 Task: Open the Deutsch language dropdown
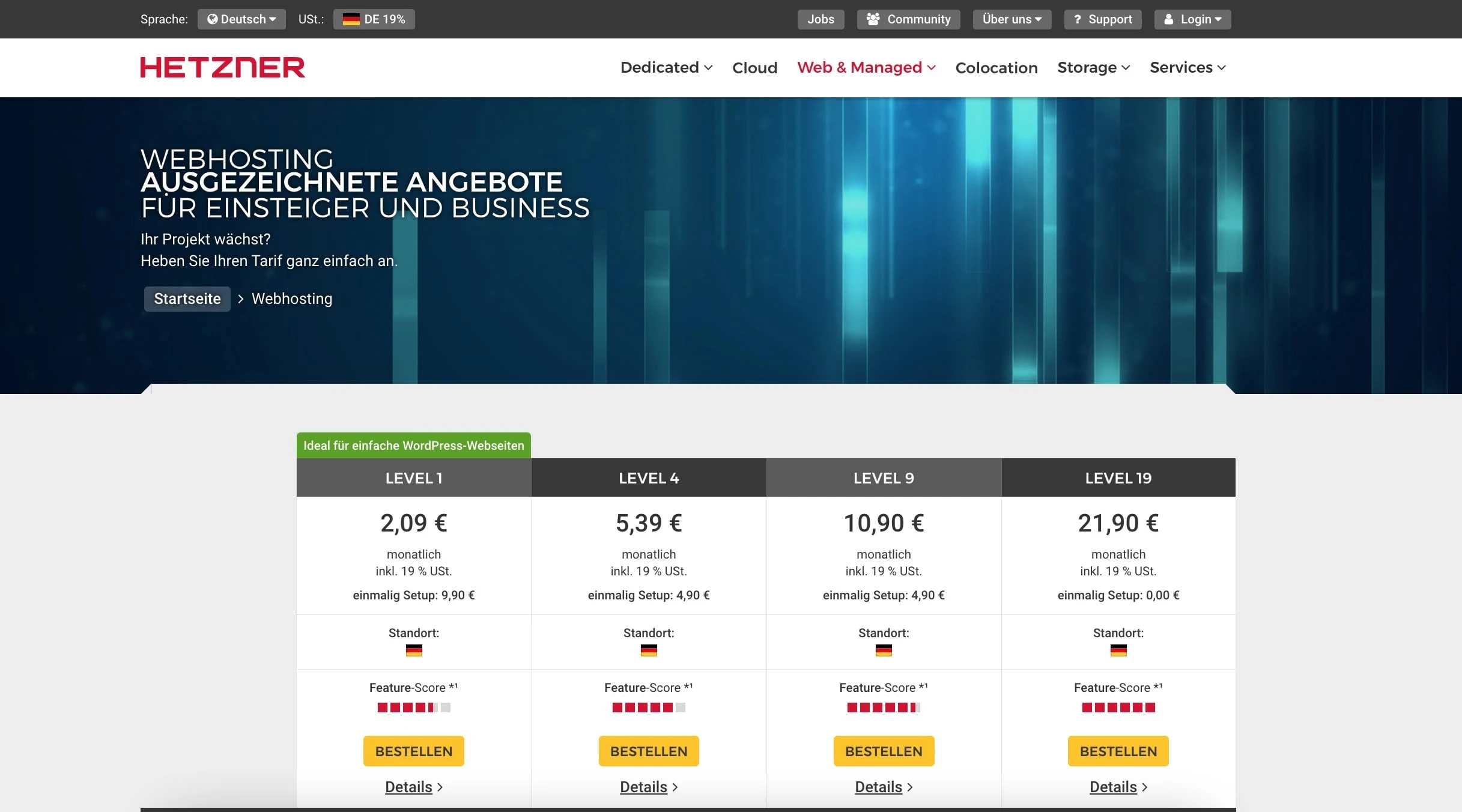pos(241,19)
